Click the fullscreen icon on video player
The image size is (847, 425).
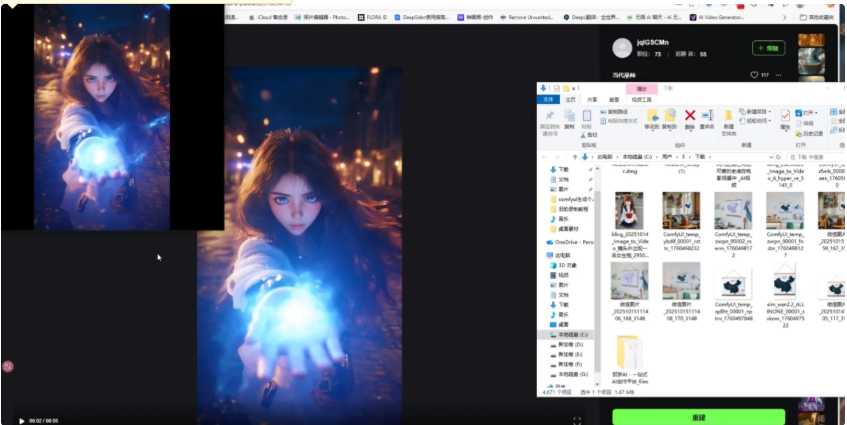[x=577, y=420]
